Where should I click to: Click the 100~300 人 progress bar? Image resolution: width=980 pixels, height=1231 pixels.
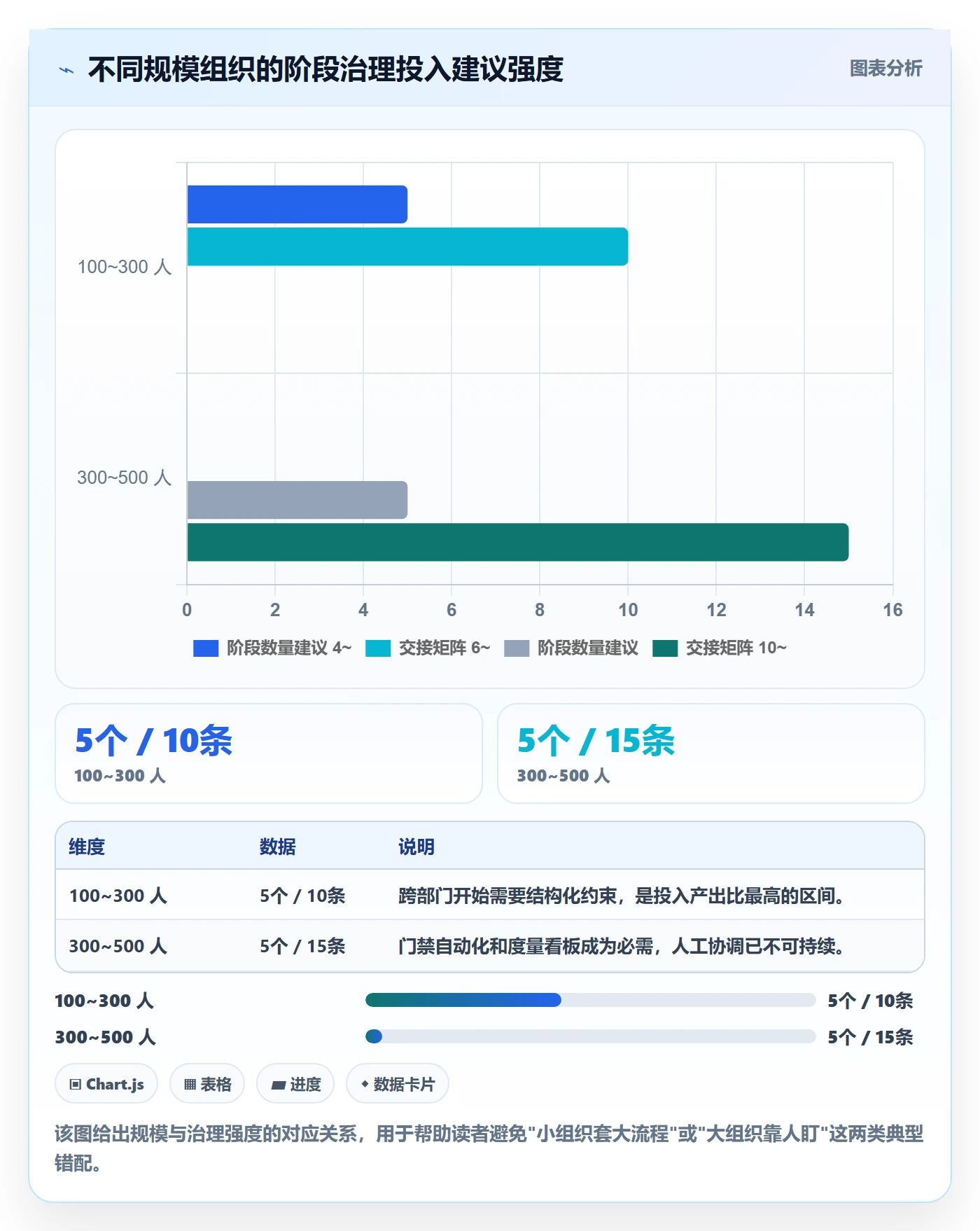click(591, 1000)
